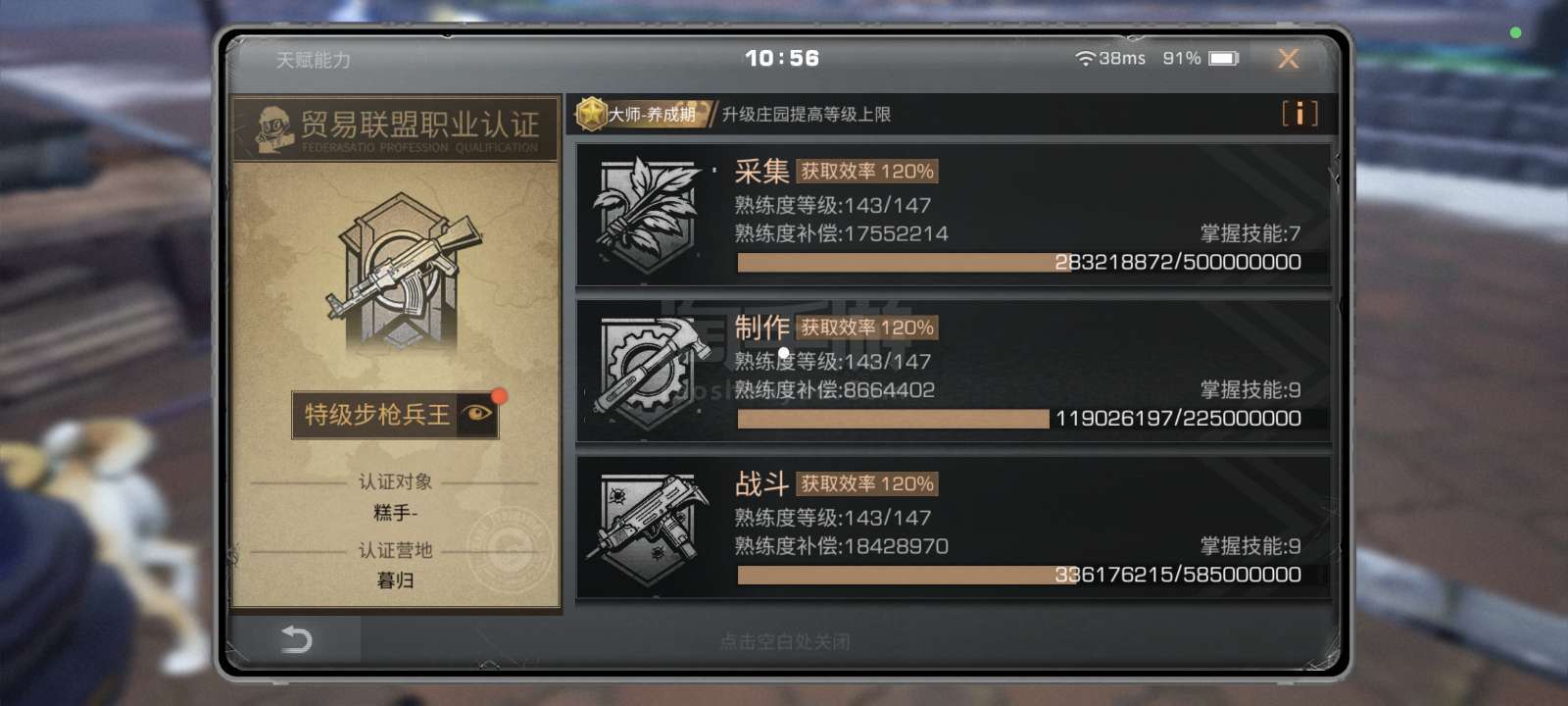
Task: Click the 战斗 proficiency progress bar
Action: 1032,575
